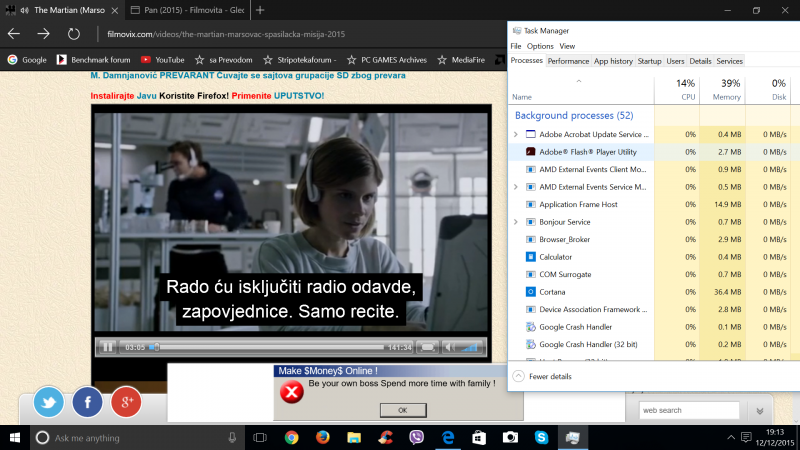The image size is (800, 450).
Task: Sort processes by Memory column
Action: click(x=722, y=89)
